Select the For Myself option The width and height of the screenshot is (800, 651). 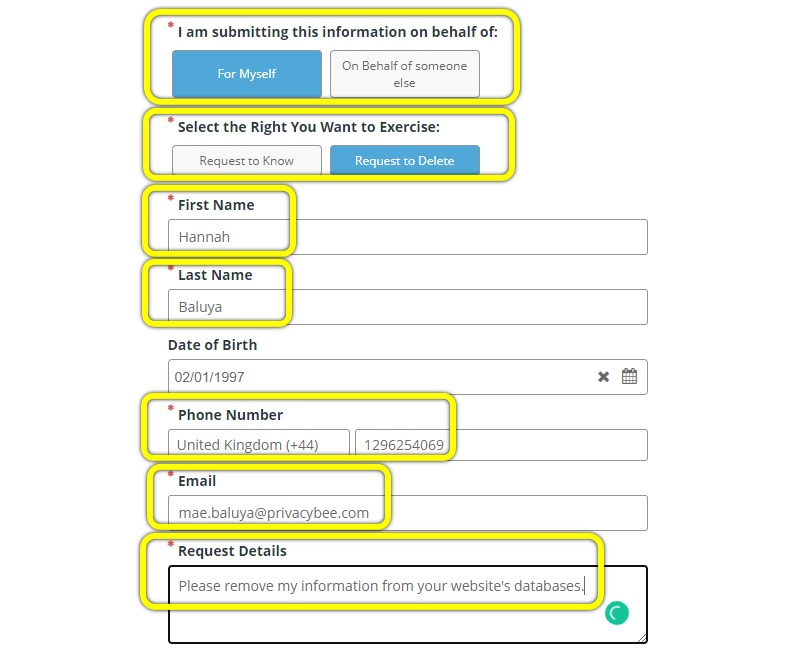246,74
